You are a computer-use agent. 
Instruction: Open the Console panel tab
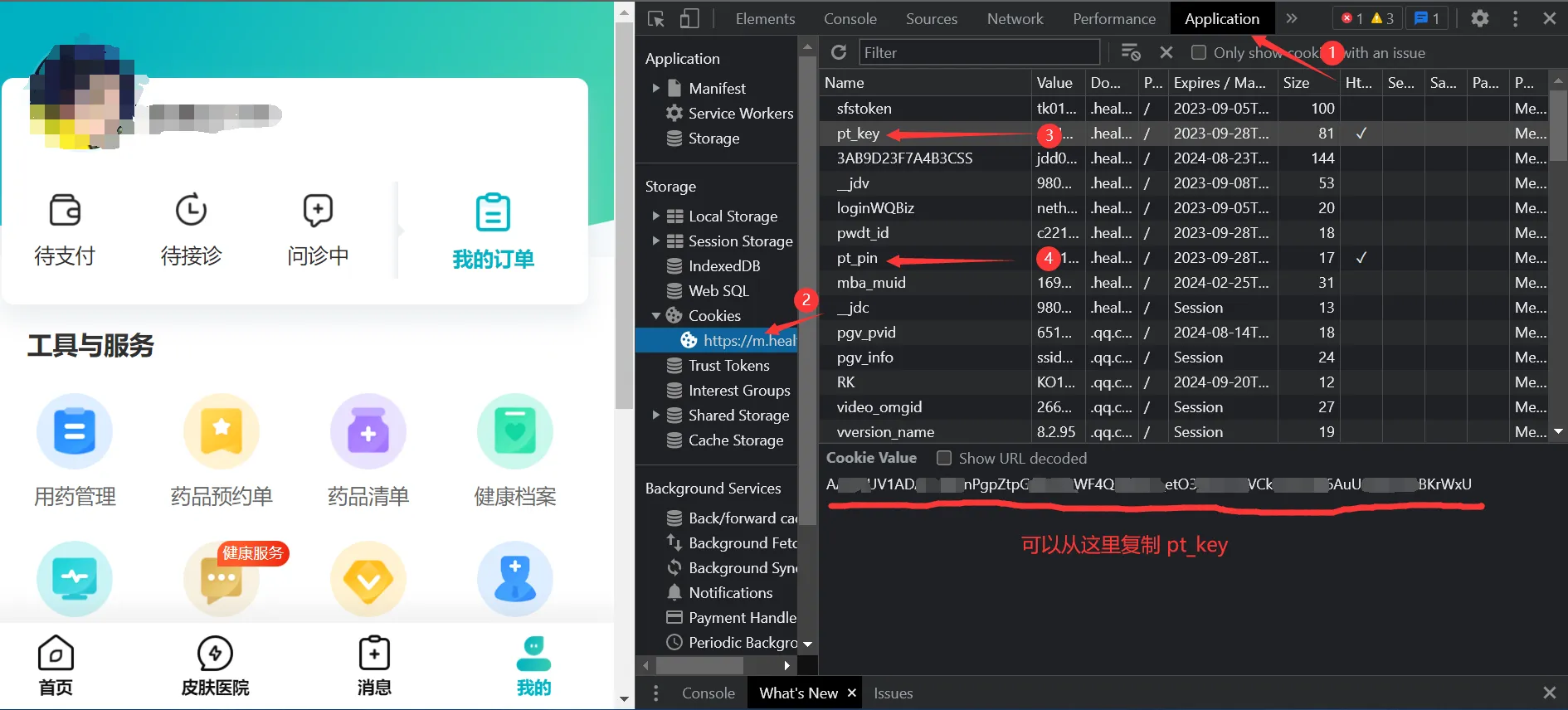[850, 19]
